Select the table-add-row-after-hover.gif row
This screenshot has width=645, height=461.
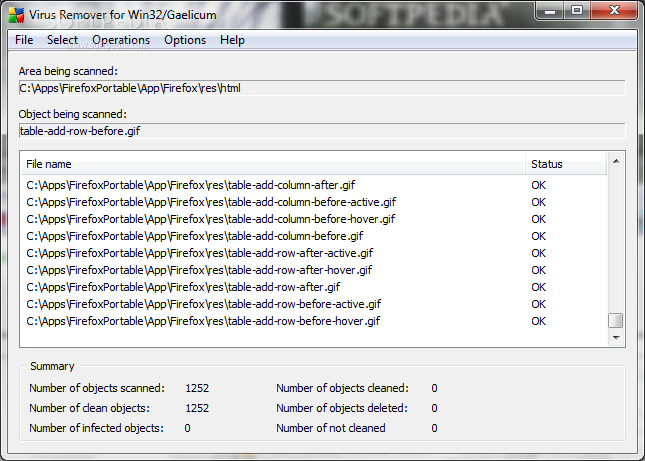[315, 270]
